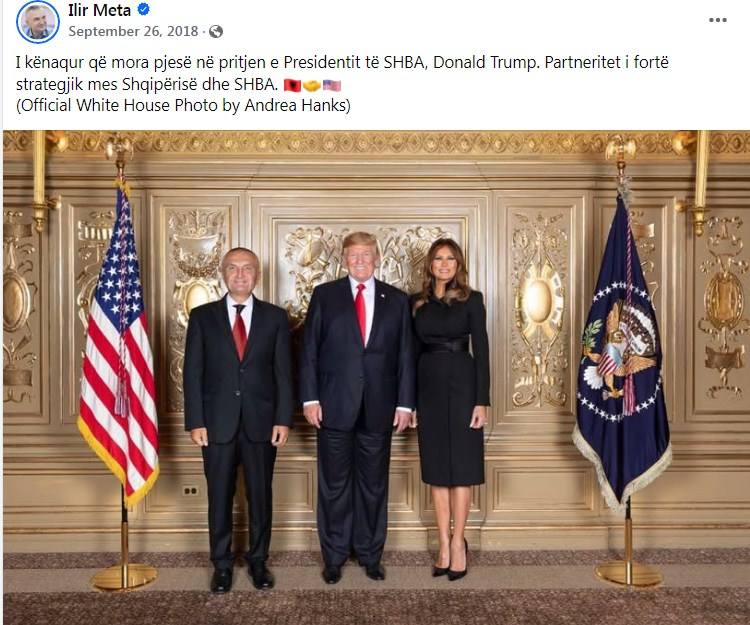Click the US flag emoji in the text
Viewport: 750px width, 625px height.
332,85
